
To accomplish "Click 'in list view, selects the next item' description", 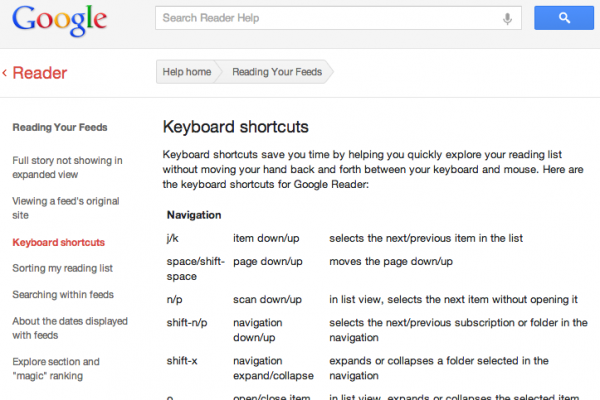I will pos(453,299).
